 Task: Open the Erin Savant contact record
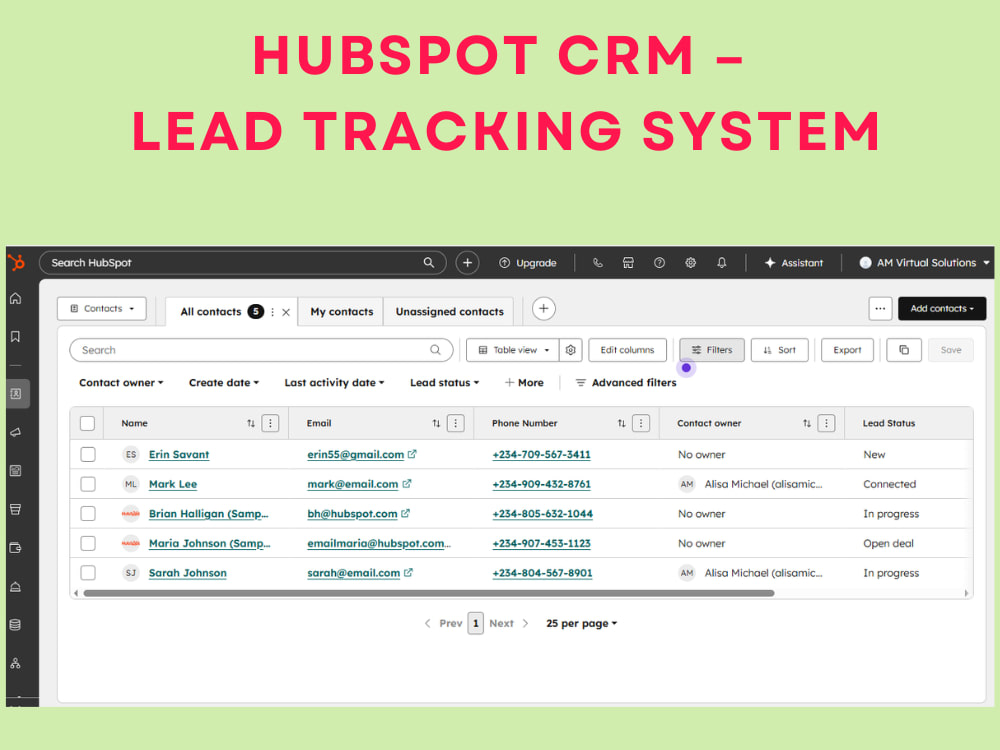(179, 455)
